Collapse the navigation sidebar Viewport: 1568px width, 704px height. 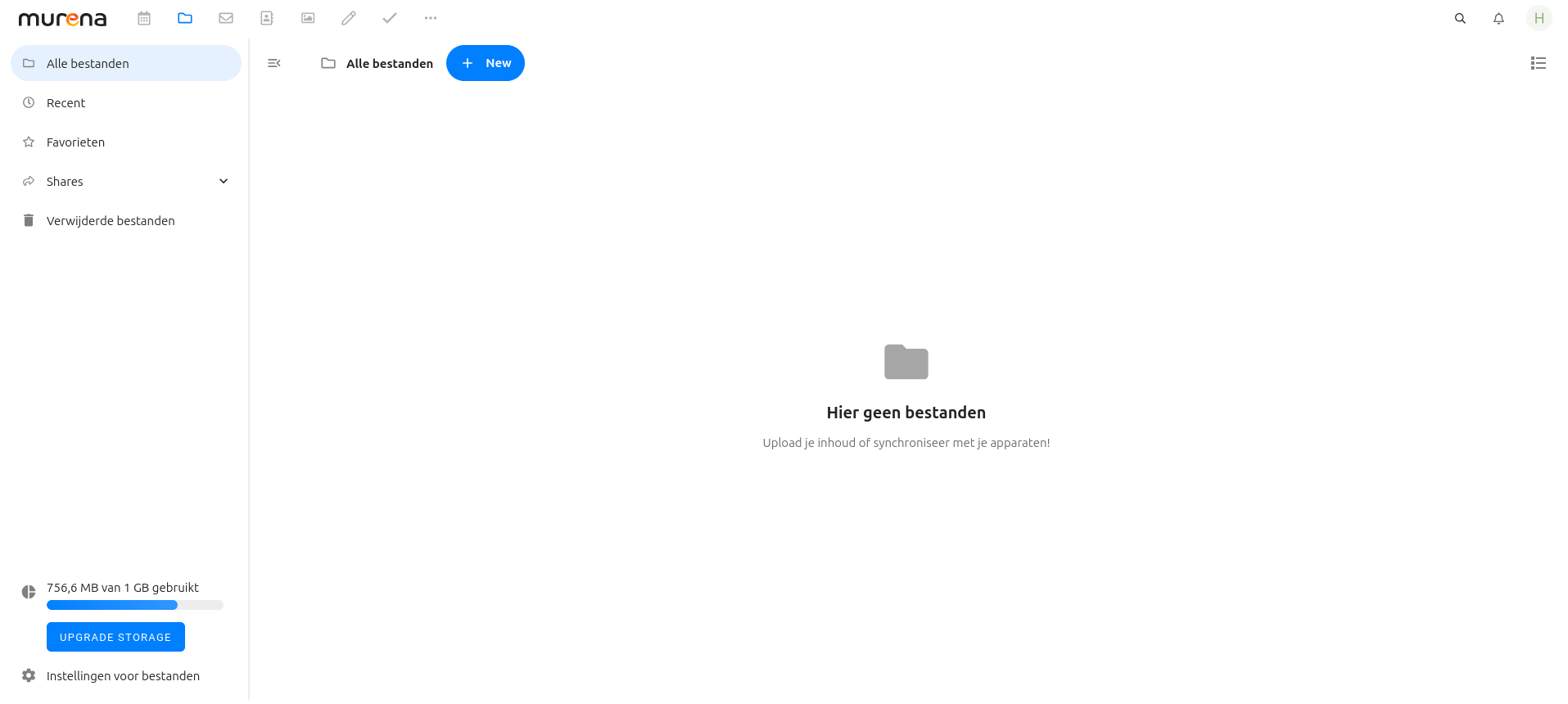pos(274,63)
